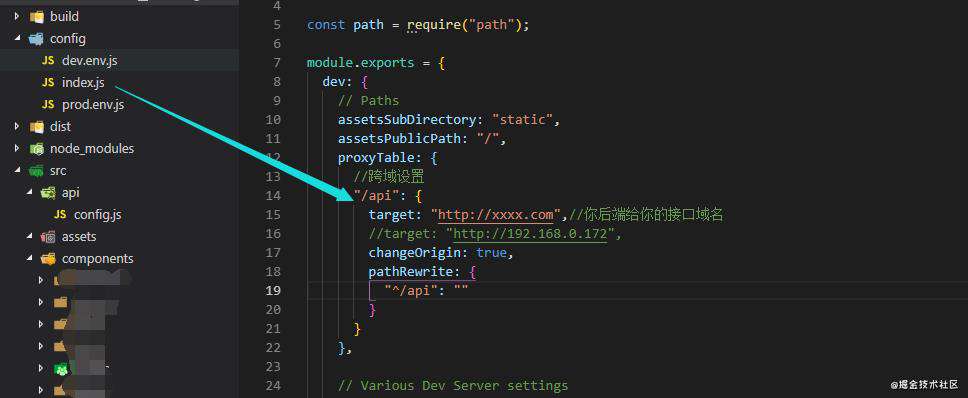Click the build folder icon
The height and width of the screenshot is (398, 968).
click(36, 17)
